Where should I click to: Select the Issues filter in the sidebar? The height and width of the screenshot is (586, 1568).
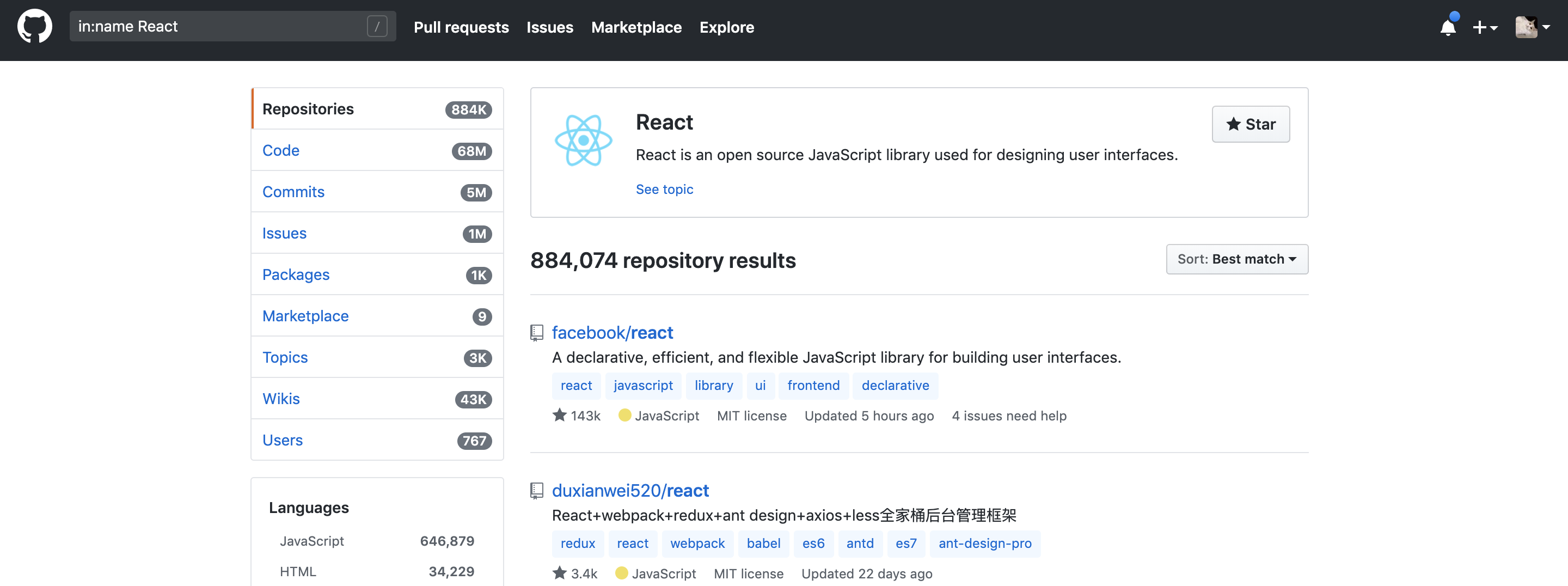click(x=377, y=233)
